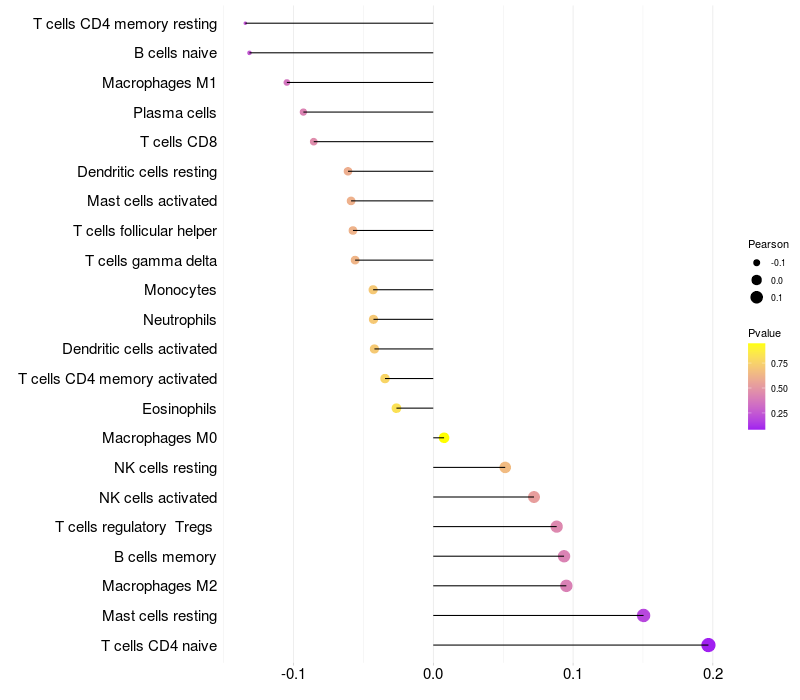Click the Pvalue color gradient bar
Viewport: 800px width, 700px height.
(757, 386)
